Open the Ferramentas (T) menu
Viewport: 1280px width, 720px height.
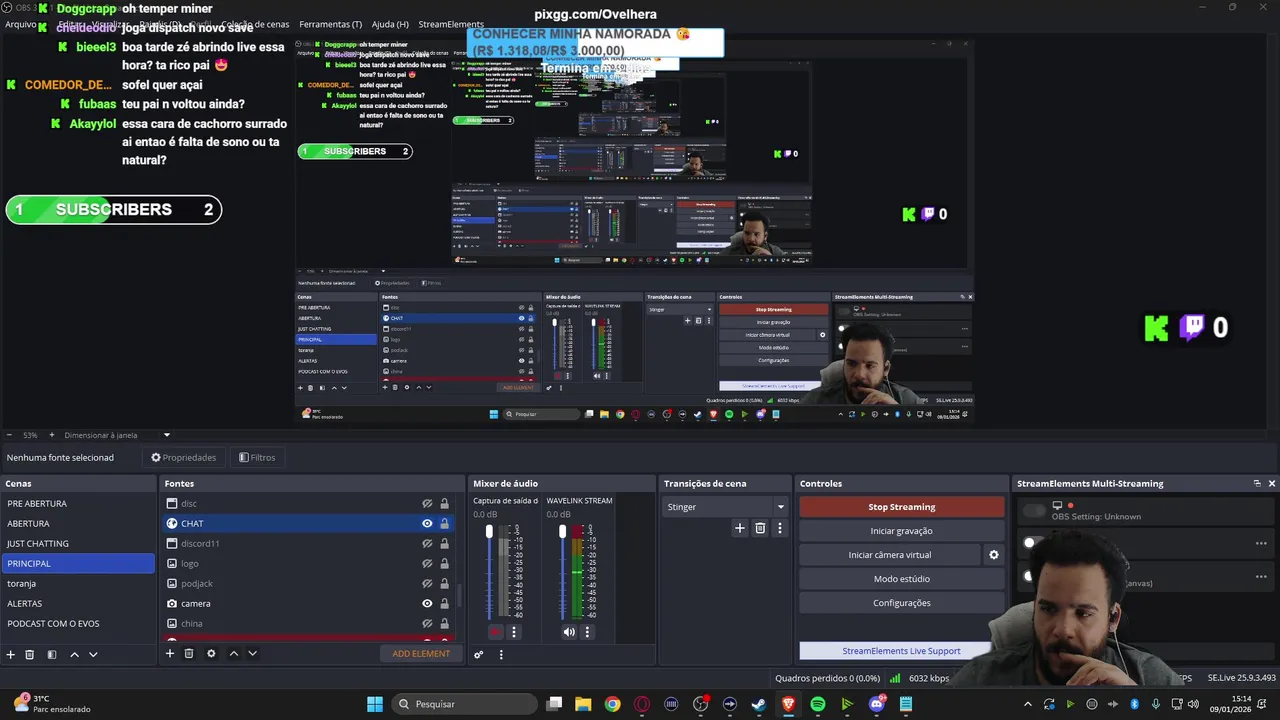[331, 24]
